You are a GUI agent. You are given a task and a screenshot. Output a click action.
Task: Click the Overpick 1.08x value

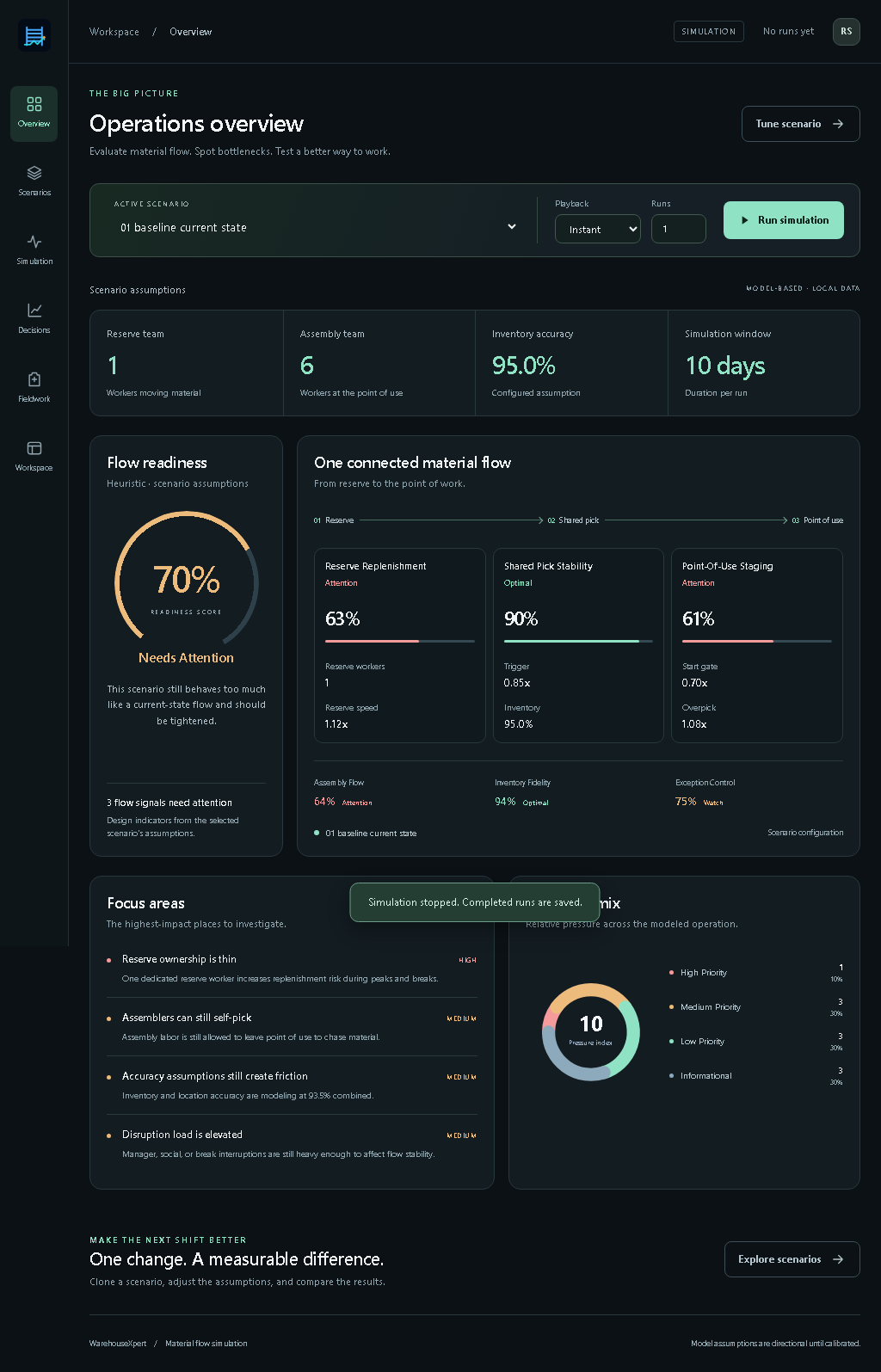click(694, 724)
